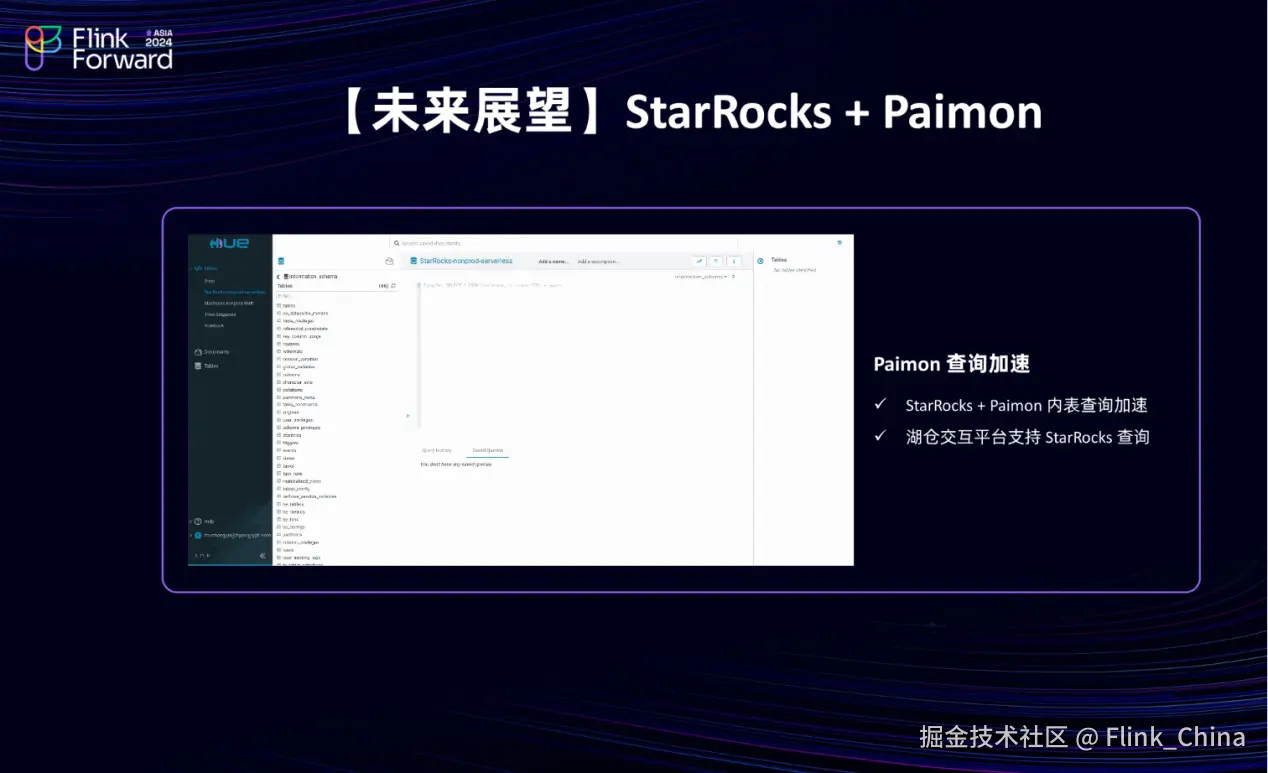1268x773 pixels.
Task: Open the information_schema database dropdown
Action: point(701,277)
